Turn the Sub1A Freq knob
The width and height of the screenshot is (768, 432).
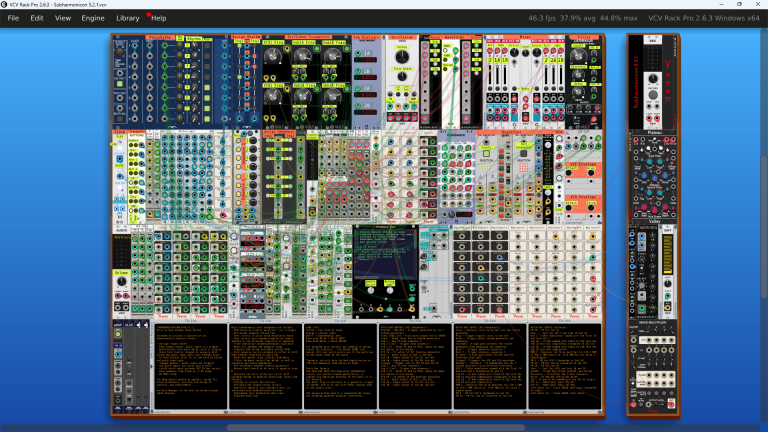303,56
